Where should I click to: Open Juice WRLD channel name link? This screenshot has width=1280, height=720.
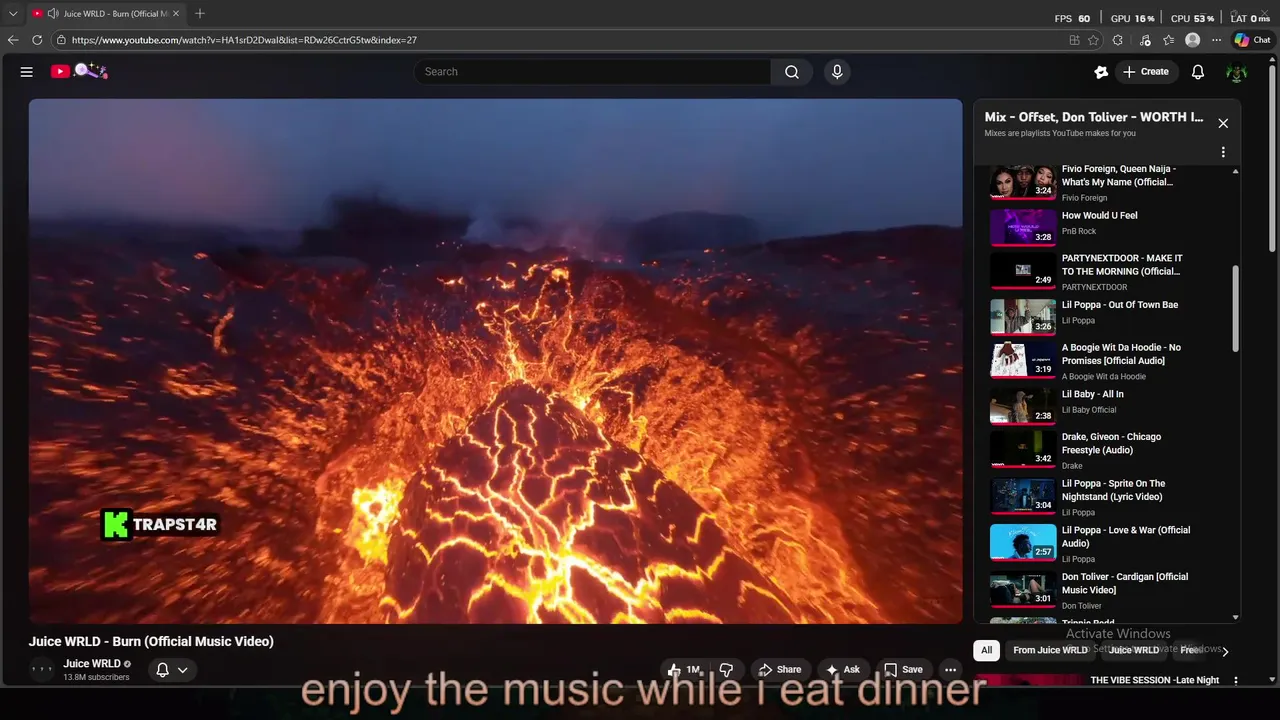(92, 664)
